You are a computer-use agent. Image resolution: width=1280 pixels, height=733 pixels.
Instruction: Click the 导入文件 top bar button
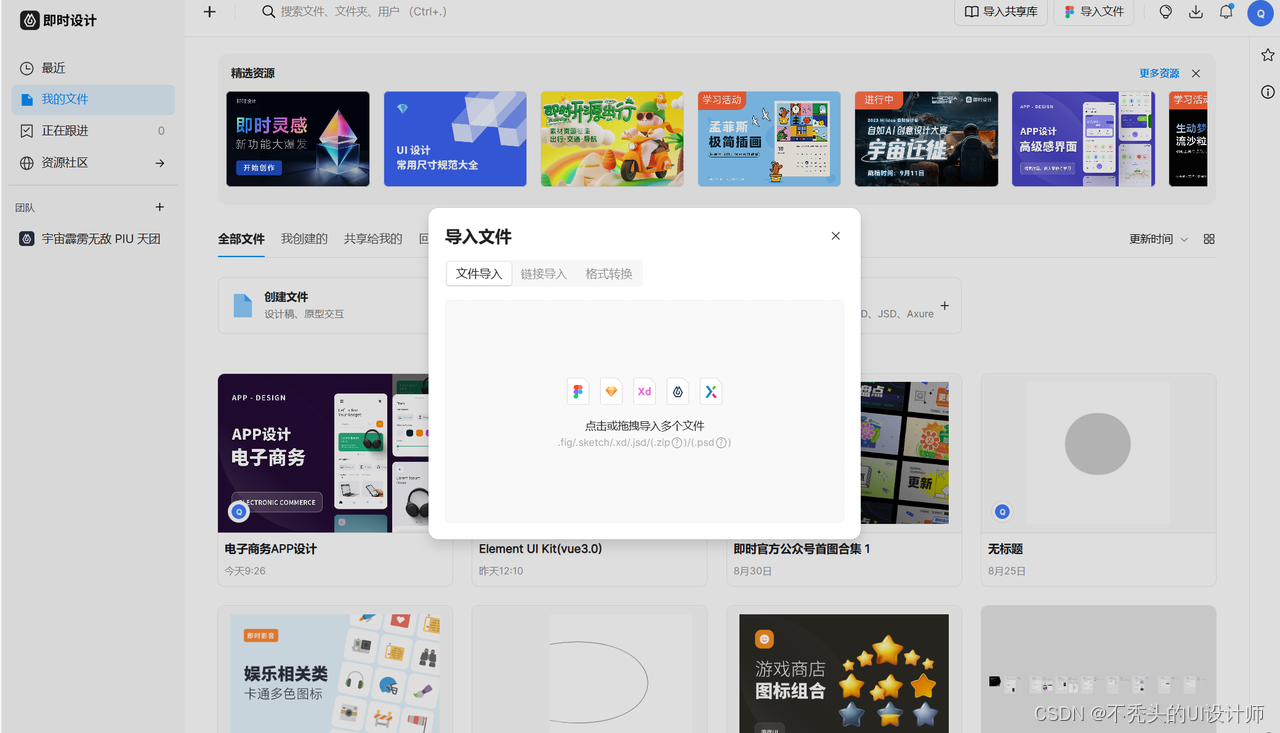[x=1093, y=12]
